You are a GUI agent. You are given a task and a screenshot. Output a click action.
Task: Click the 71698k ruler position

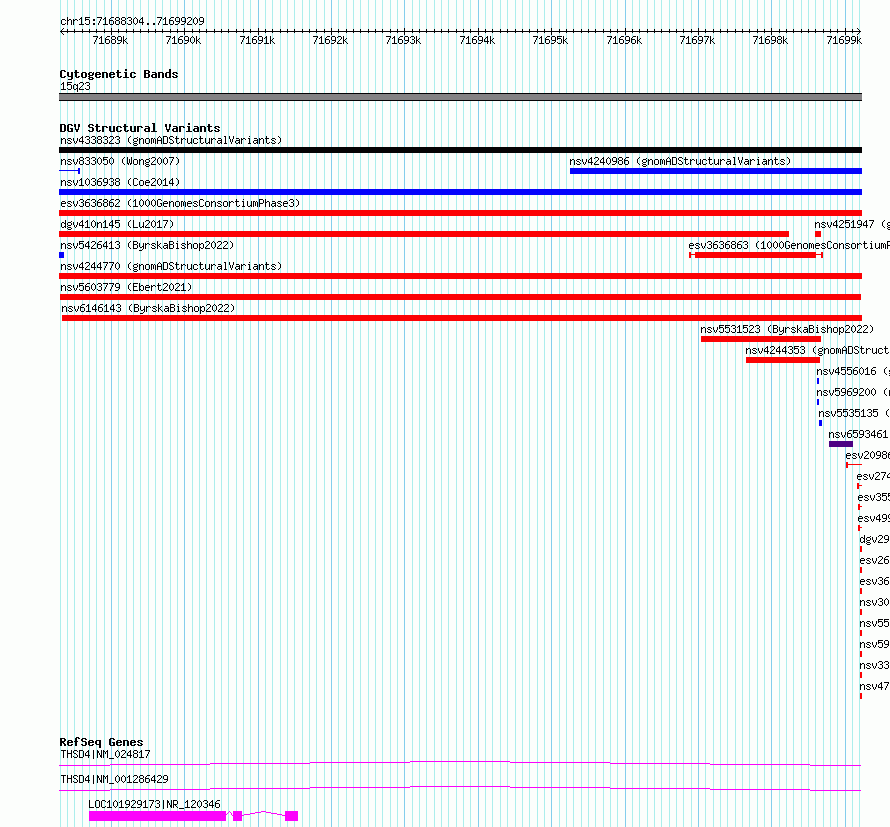pos(770,40)
